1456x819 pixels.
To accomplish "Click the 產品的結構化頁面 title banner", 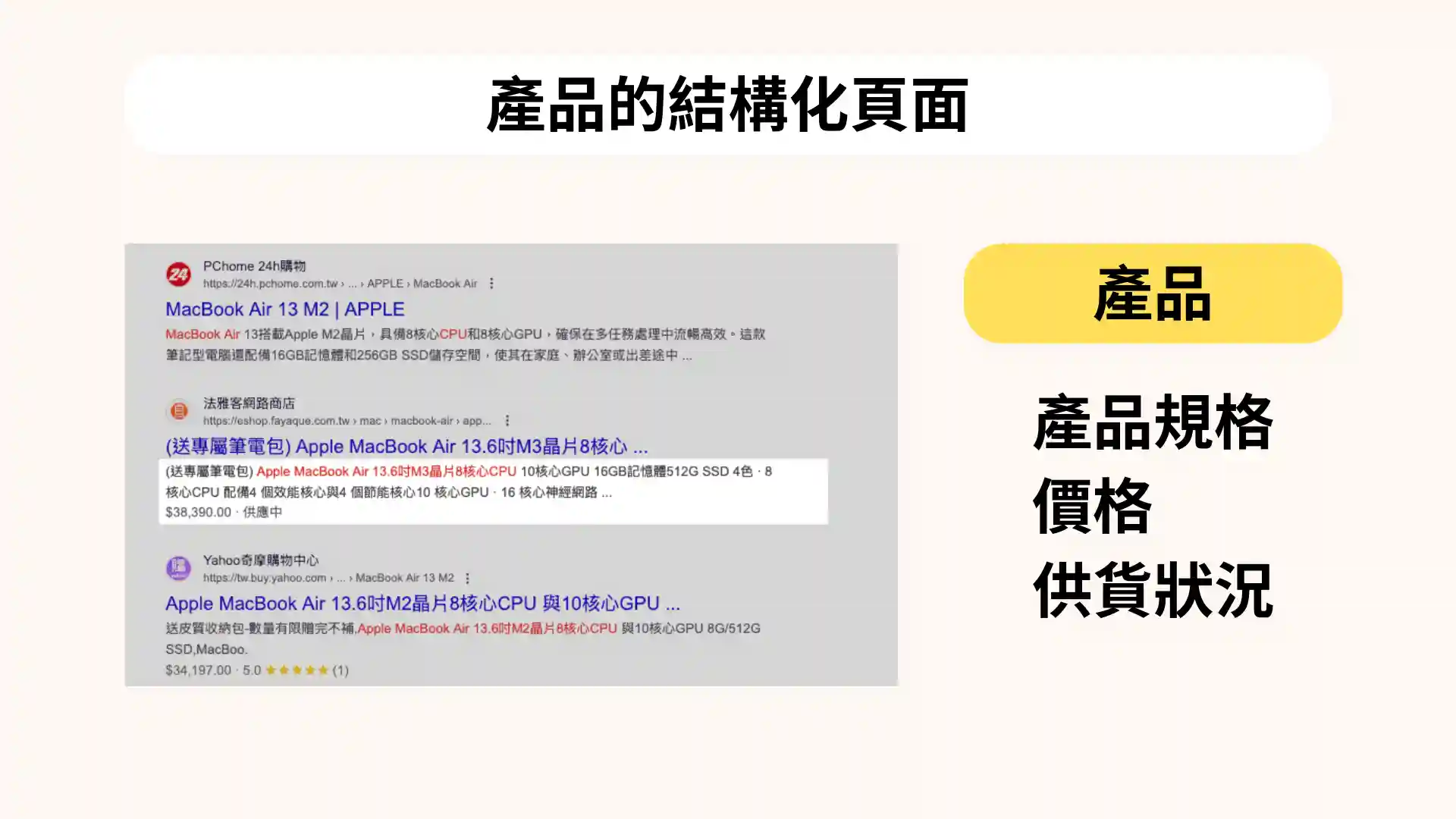I will (727, 105).
